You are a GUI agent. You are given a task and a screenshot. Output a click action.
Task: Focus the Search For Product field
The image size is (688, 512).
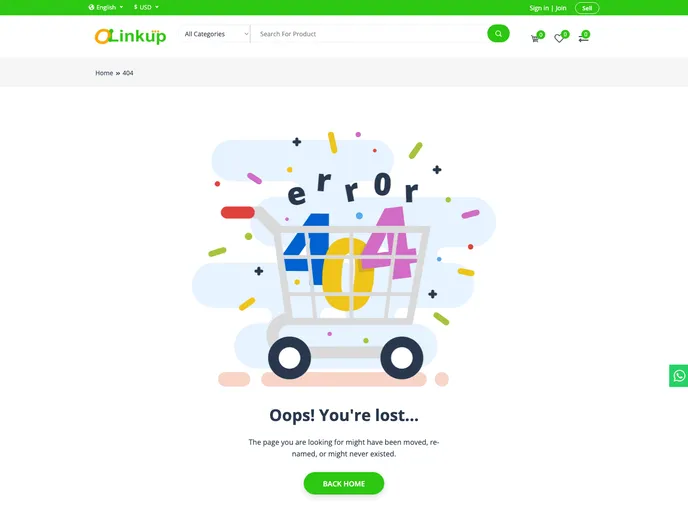tap(369, 34)
